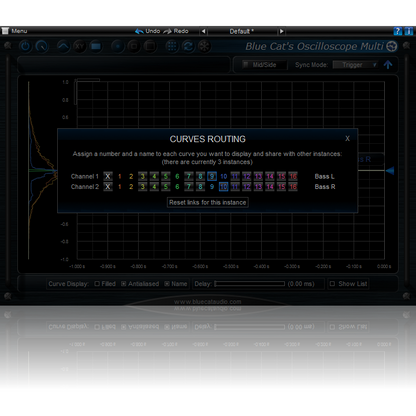The width and height of the screenshot is (416, 416).
Task: Enable the Show List checkbox
Action: 332,284
